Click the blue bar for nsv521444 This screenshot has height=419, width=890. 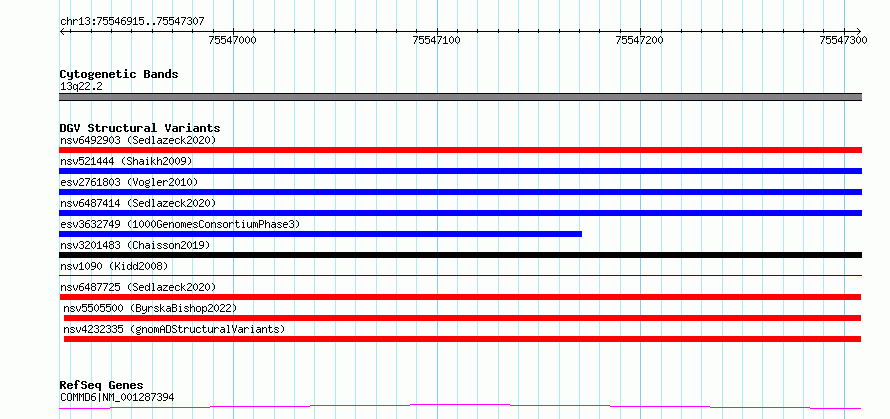click(460, 171)
